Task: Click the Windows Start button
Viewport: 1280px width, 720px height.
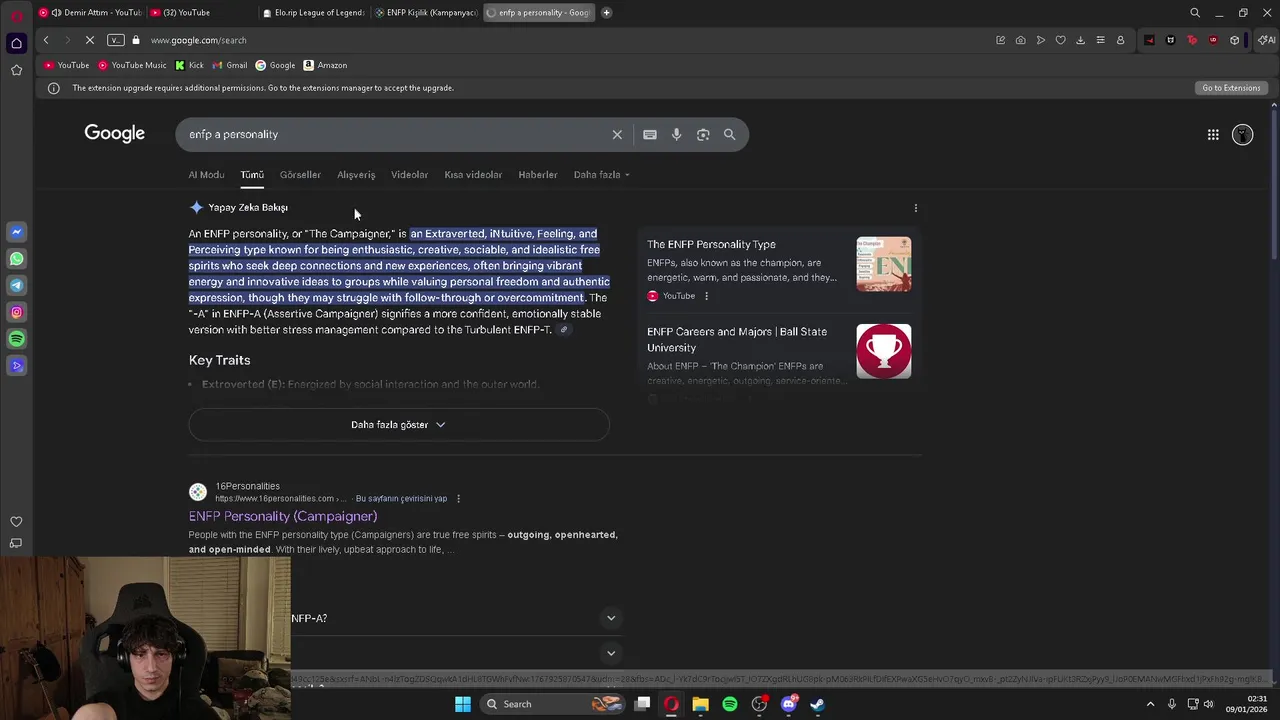Action: [463, 704]
